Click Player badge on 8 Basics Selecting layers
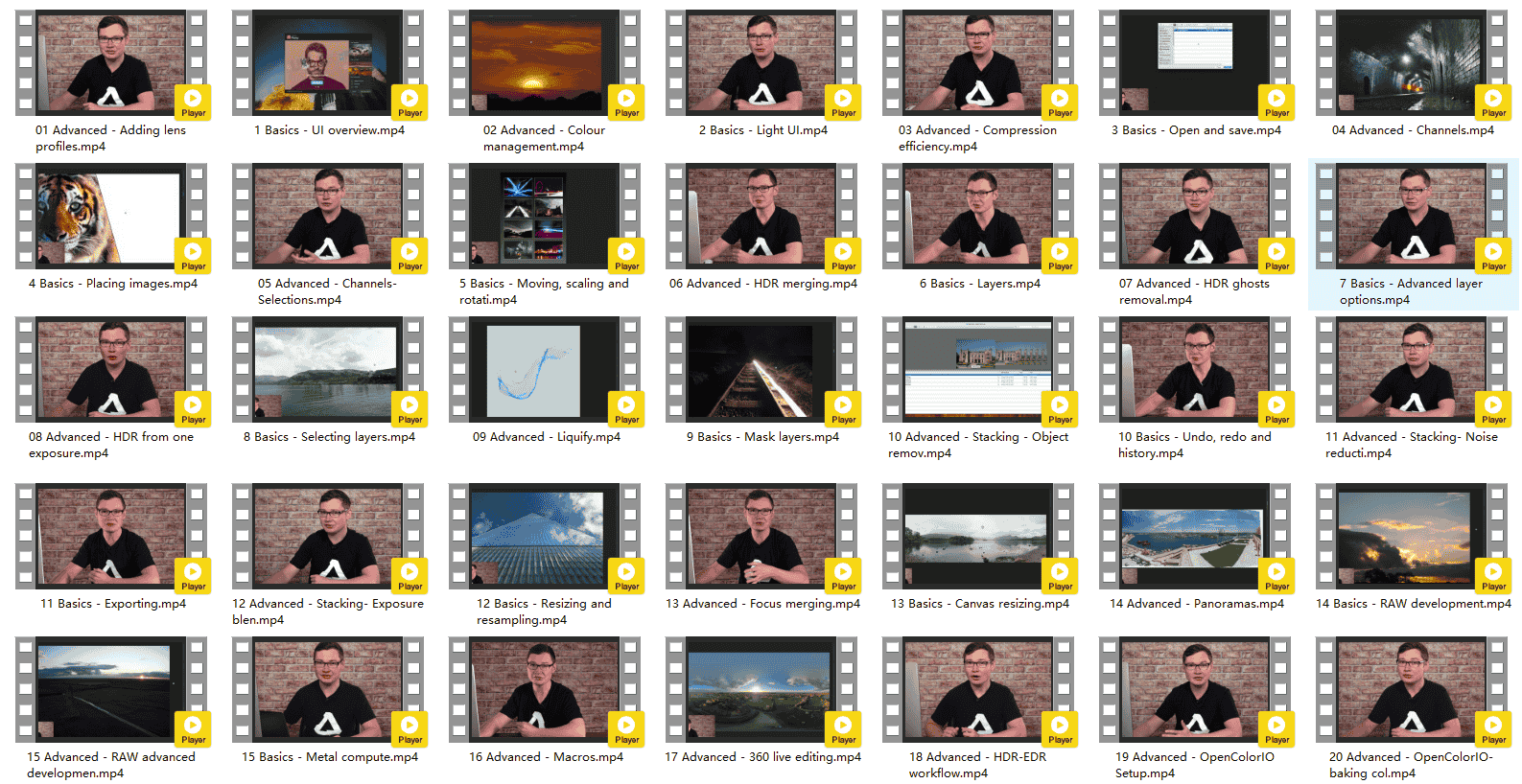Screen dimensions: 1522x784 [x=410, y=408]
